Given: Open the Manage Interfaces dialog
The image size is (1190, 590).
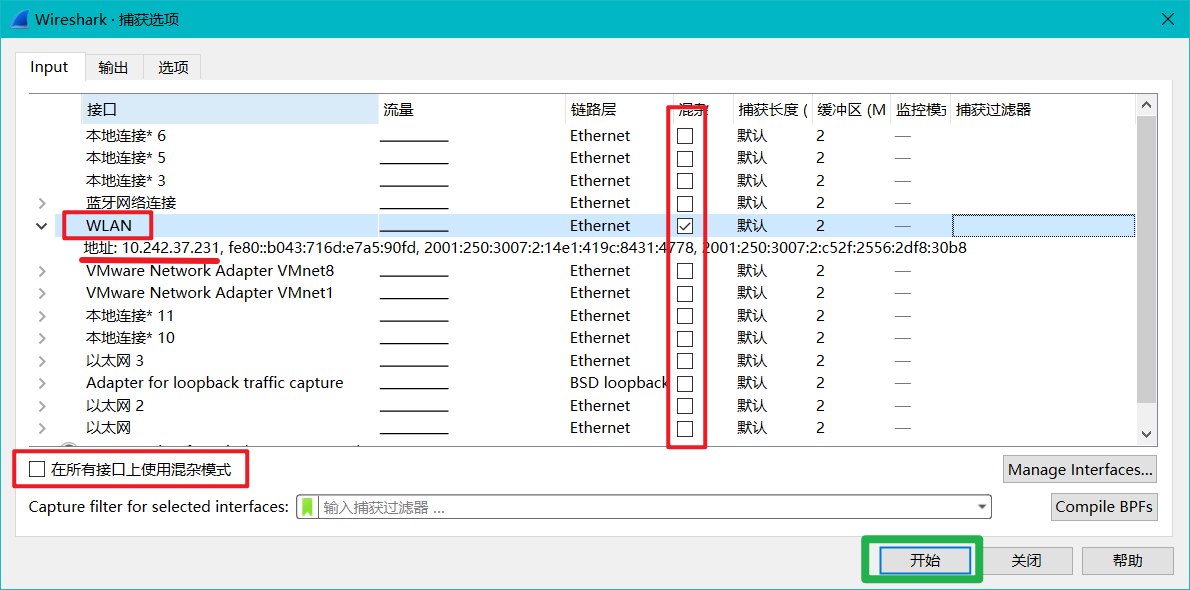Looking at the screenshot, I should tap(1081, 469).
